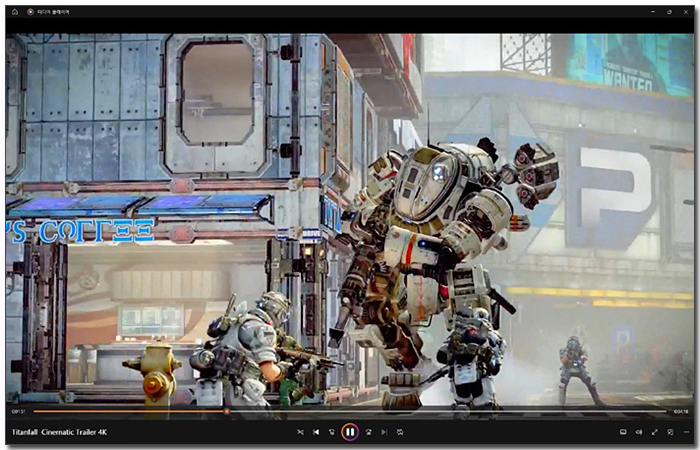Seek ahead on the unplayed progress bar
This screenshot has width=700, height=450.
point(448,411)
